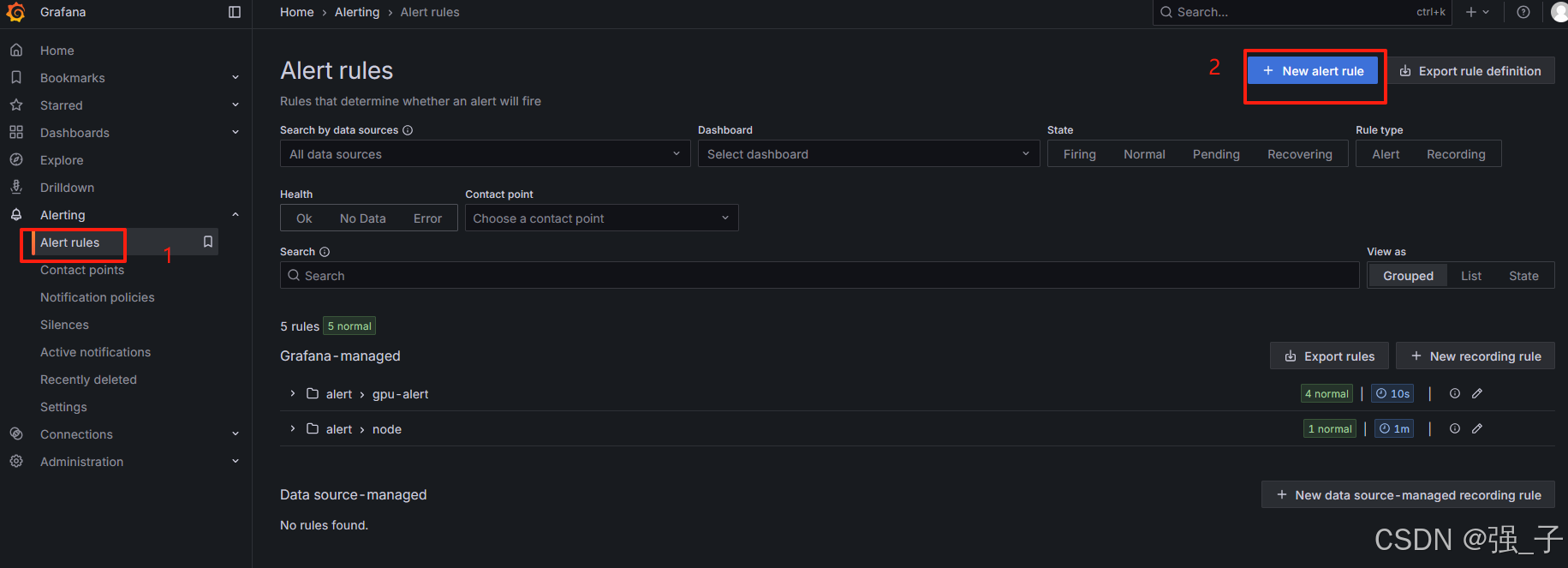
Task: Click the Explore compass icon
Action: click(16, 160)
